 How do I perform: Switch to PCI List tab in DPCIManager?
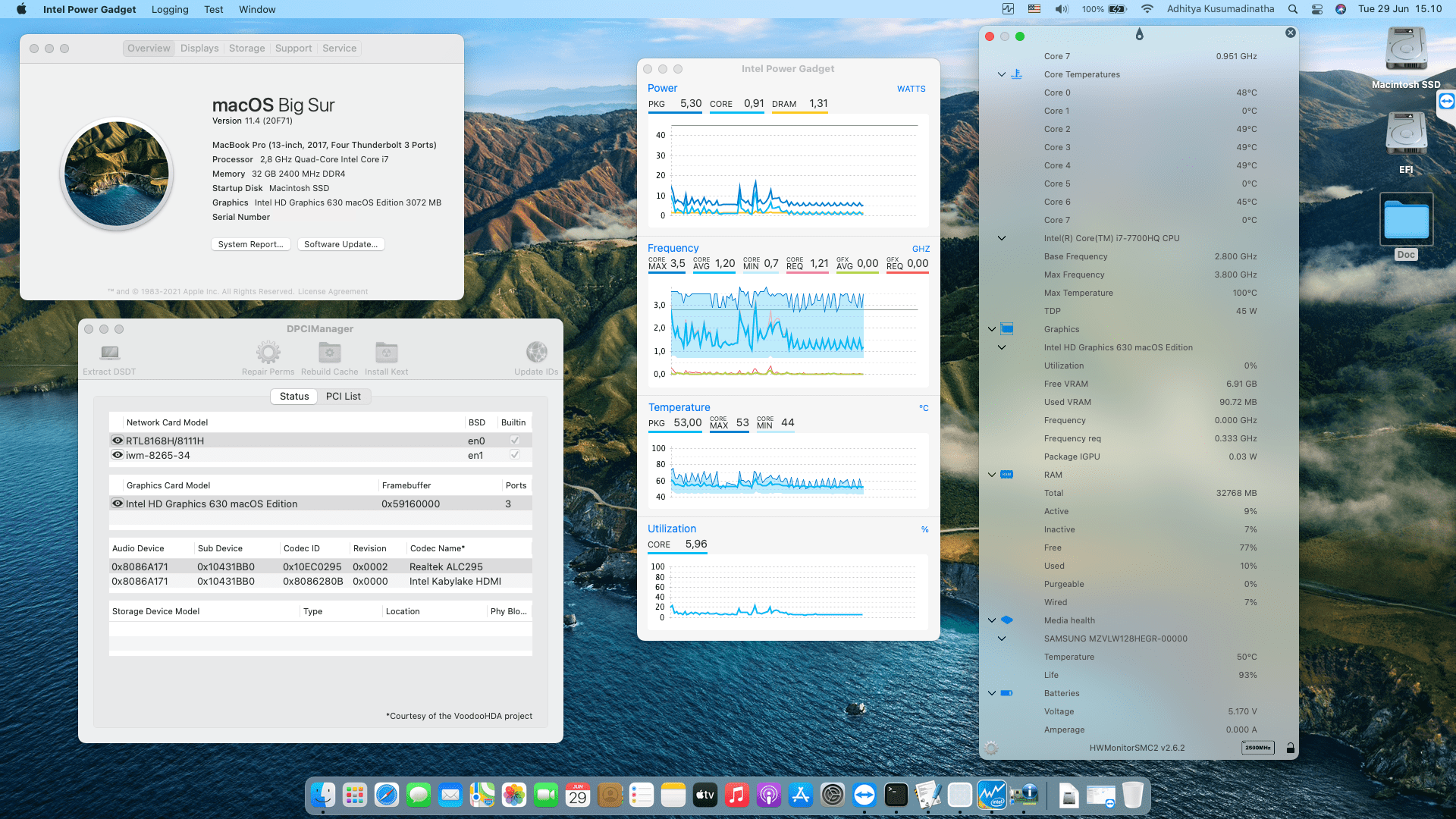tap(344, 396)
